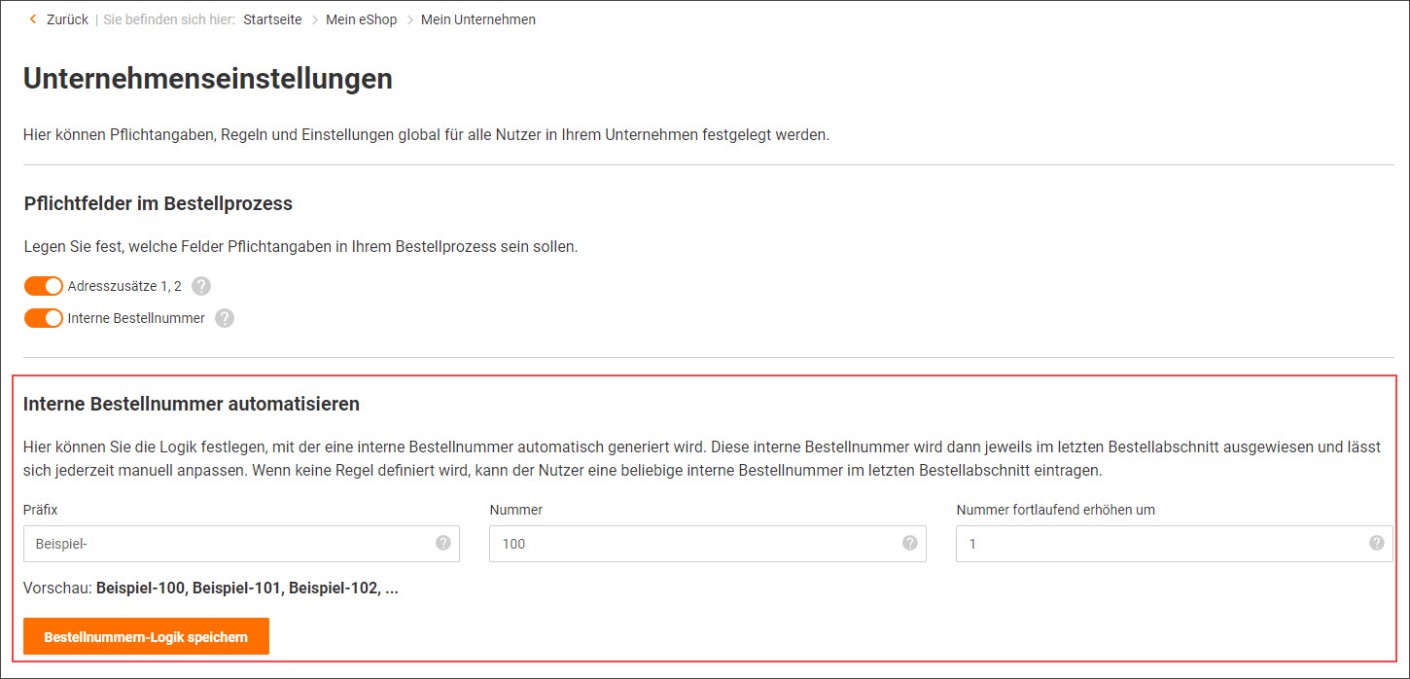1410x679 pixels.
Task: Open help icon beside Adresszusätze 1, 2
Action: pyautogui.click(x=201, y=287)
